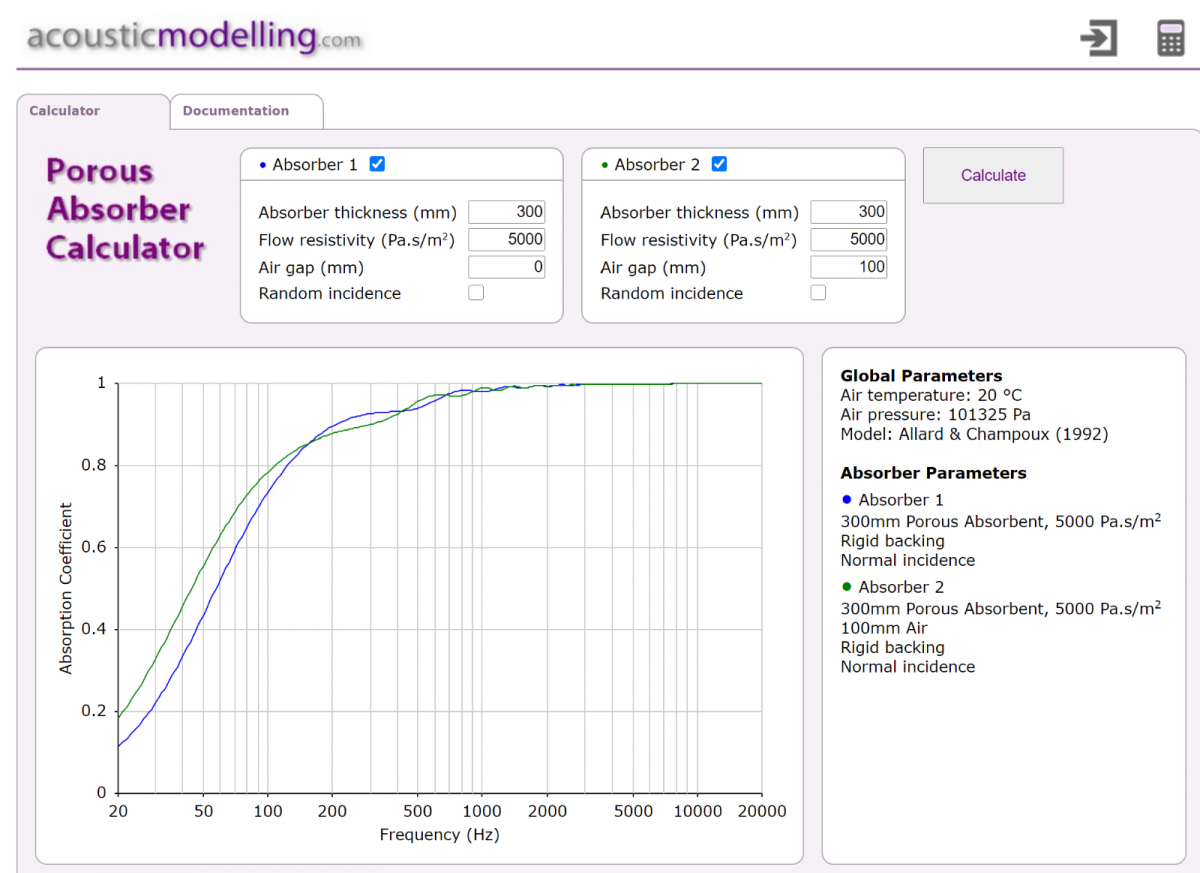
Task: Click Absorber 2 flow resistivity field
Action: pyautogui.click(x=849, y=239)
